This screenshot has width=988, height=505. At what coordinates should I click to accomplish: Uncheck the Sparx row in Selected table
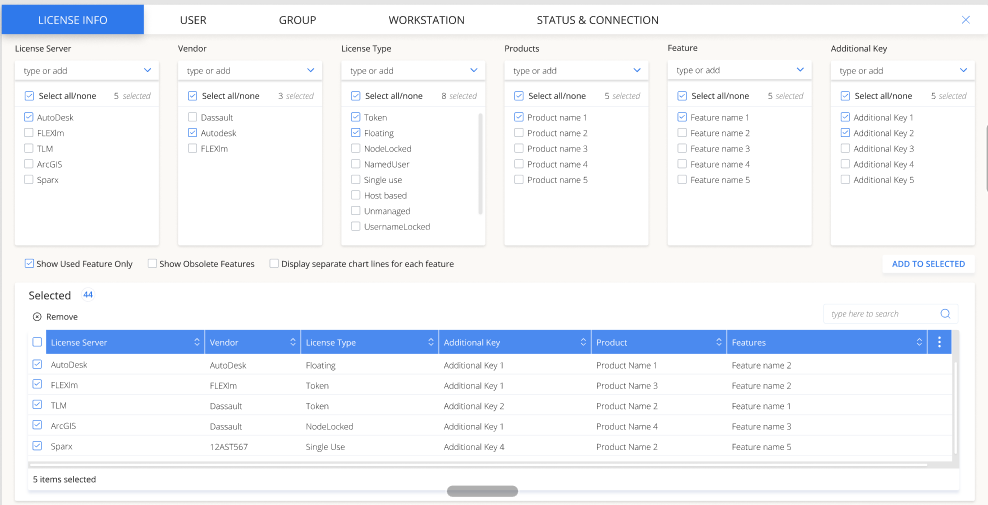[x=37, y=446]
